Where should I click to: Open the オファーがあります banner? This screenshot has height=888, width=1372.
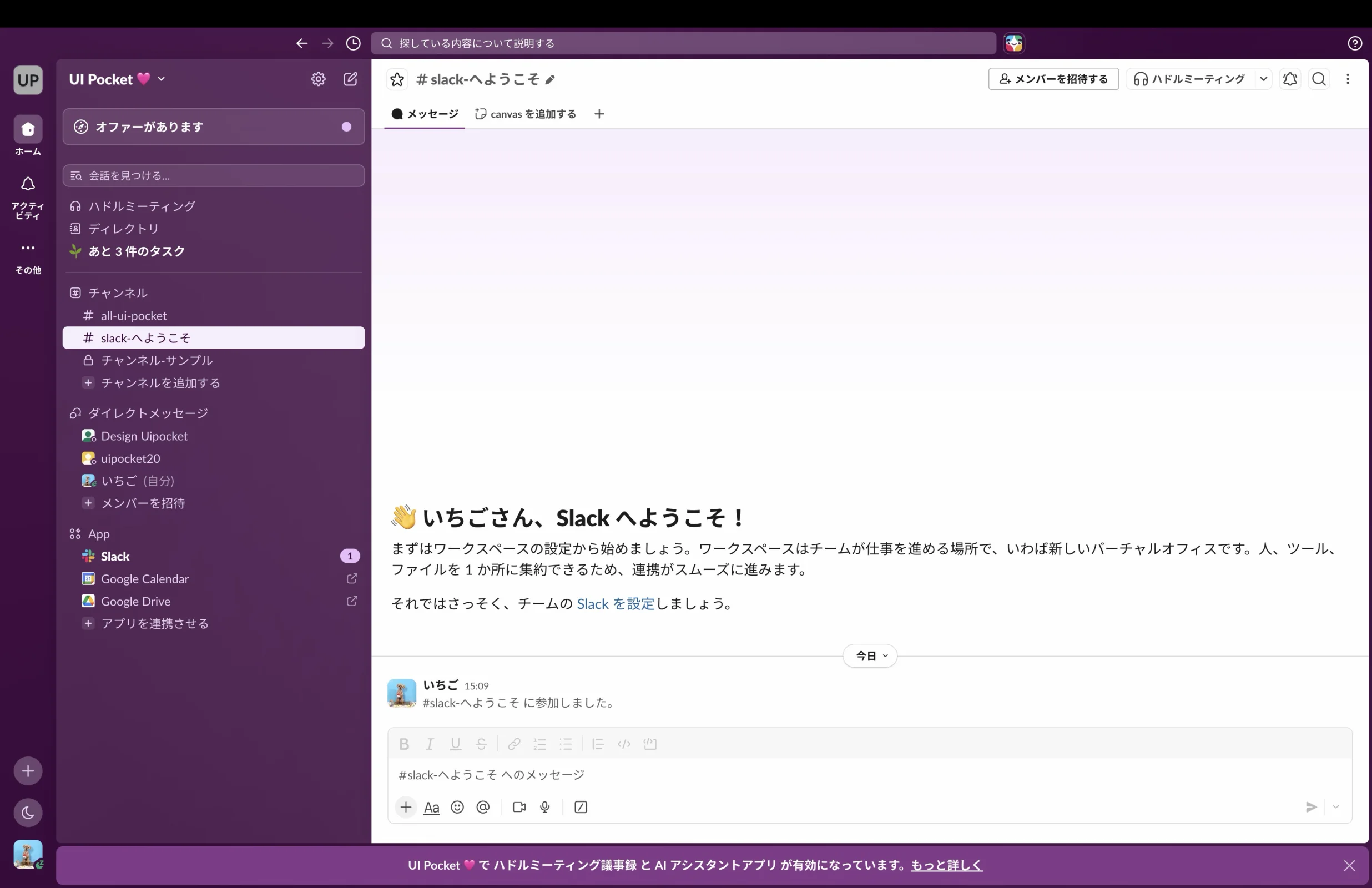213,127
